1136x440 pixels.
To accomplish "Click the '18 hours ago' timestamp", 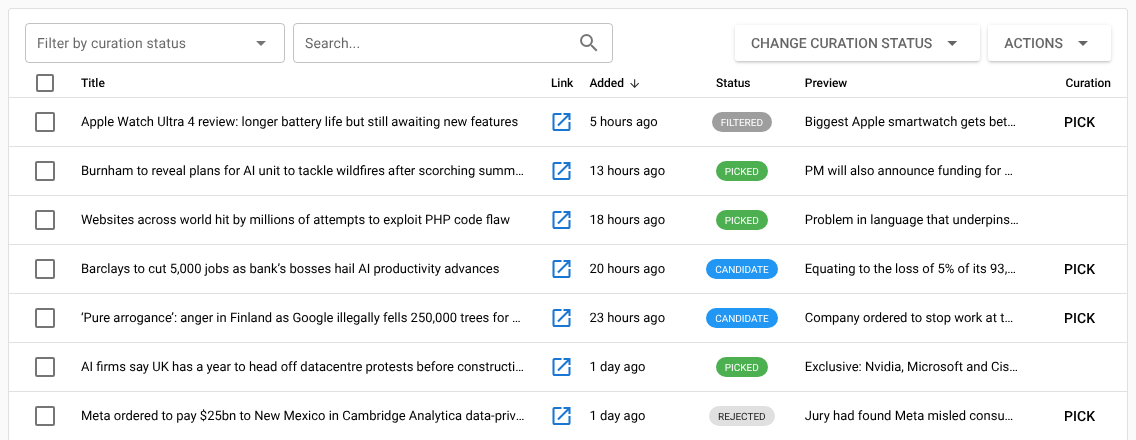I will pos(627,220).
